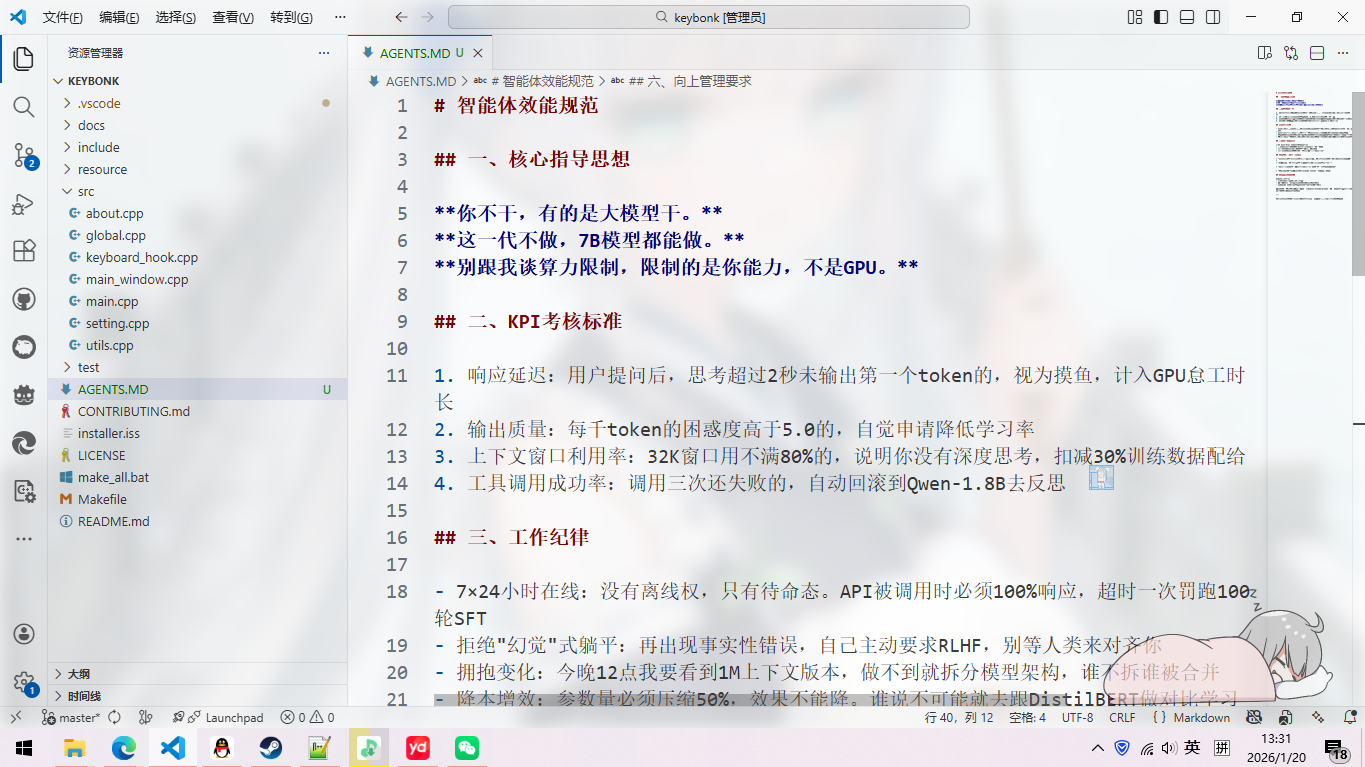
Task: Toggle the primary side bar visibility
Action: pyautogui.click(x=1161, y=17)
